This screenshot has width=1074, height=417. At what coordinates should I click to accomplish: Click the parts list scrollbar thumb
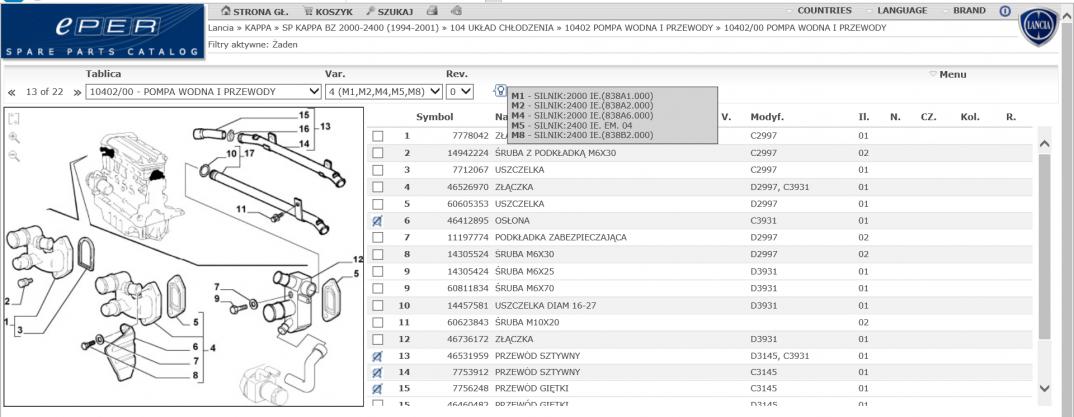1045,247
